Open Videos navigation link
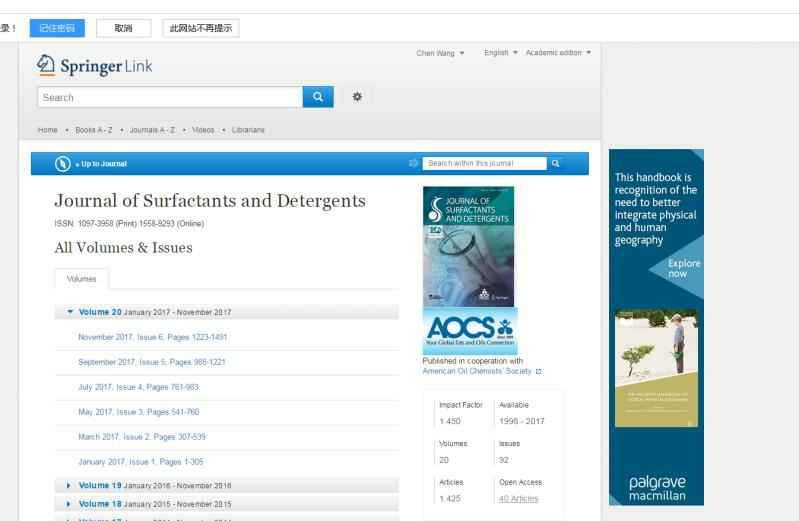 click(203, 130)
